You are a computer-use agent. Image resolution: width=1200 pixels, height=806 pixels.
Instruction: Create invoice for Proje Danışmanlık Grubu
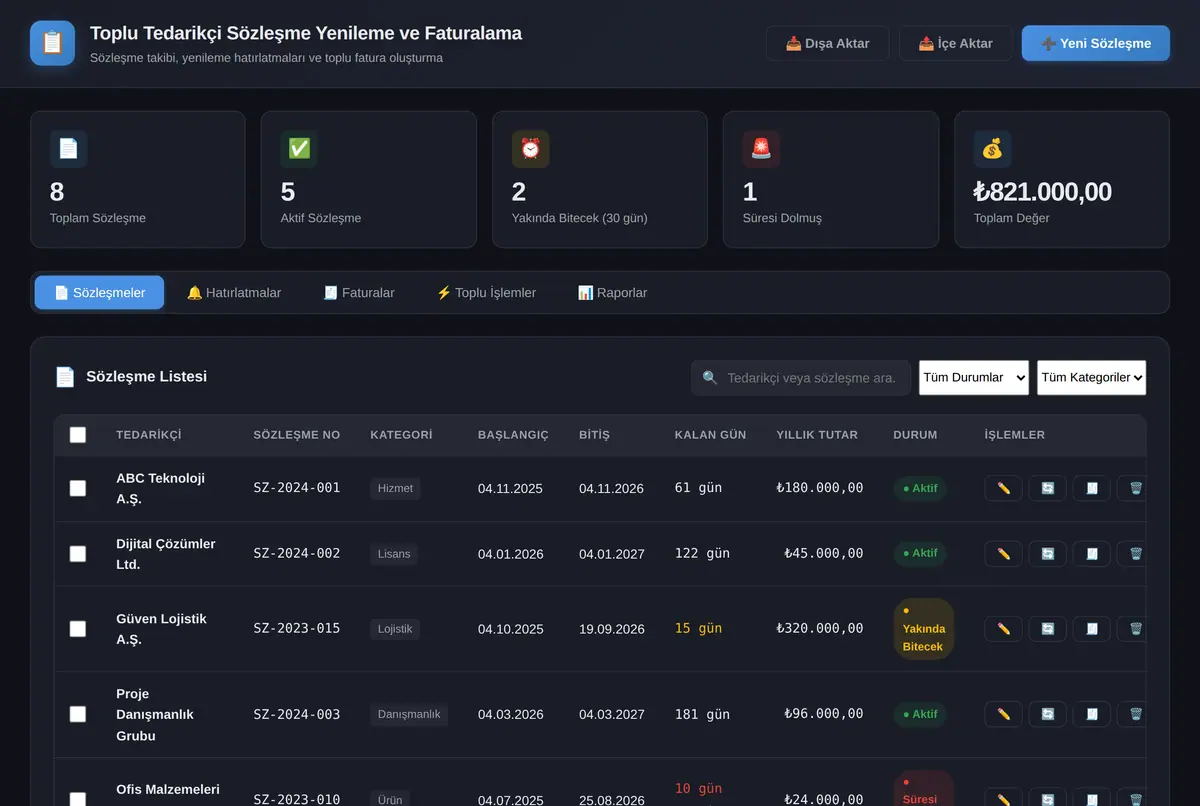pos(1091,714)
